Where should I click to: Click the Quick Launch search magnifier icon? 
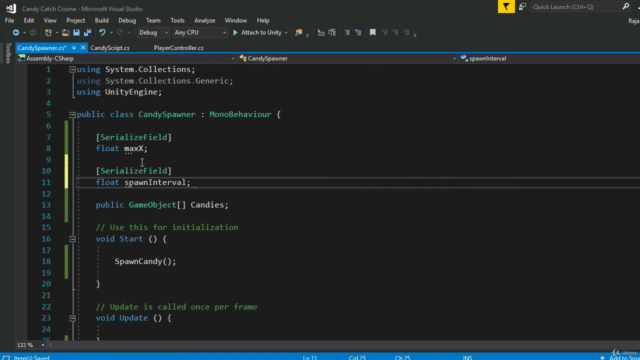[x=626, y=7]
